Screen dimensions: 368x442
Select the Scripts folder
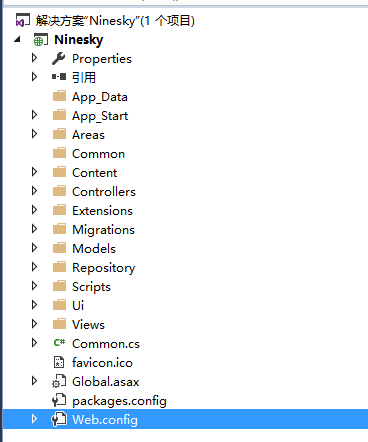(x=91, y=287)
